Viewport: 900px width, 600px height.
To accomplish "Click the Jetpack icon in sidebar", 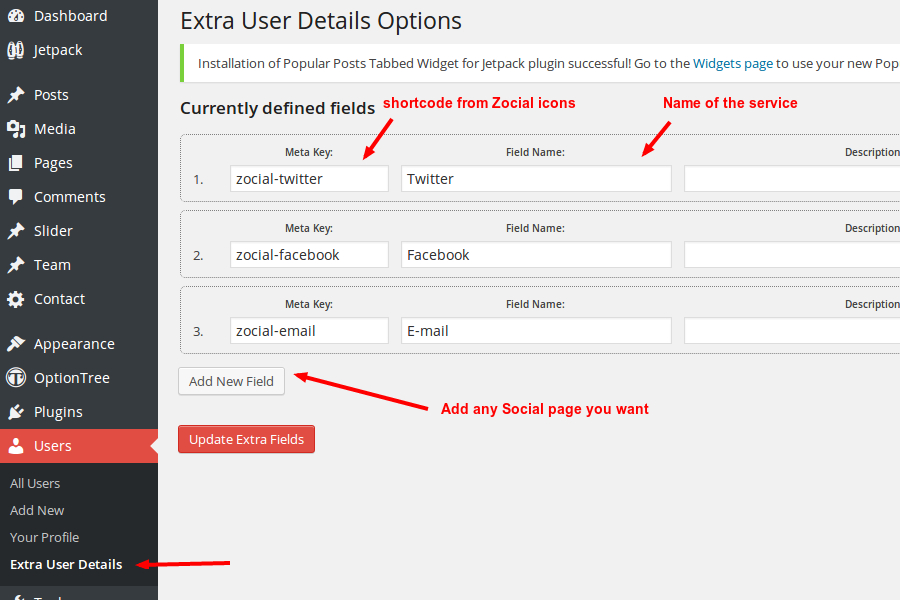I will (x=15, y=50).
